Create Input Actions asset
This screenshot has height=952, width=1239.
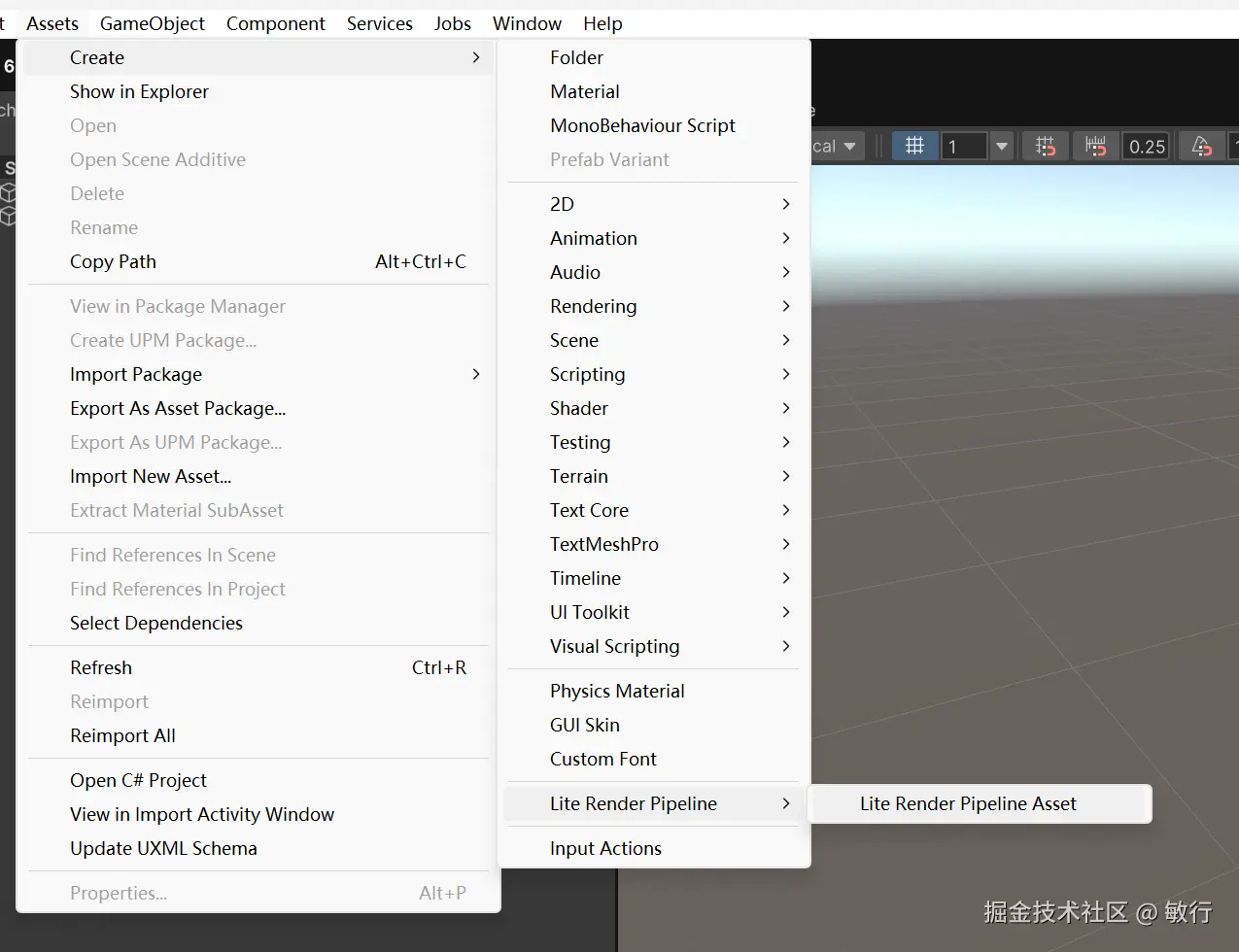(x=654, y=848)
